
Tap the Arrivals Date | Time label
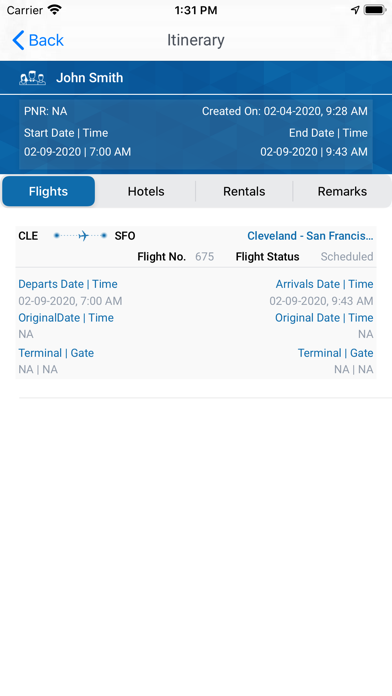coord(325,284)
